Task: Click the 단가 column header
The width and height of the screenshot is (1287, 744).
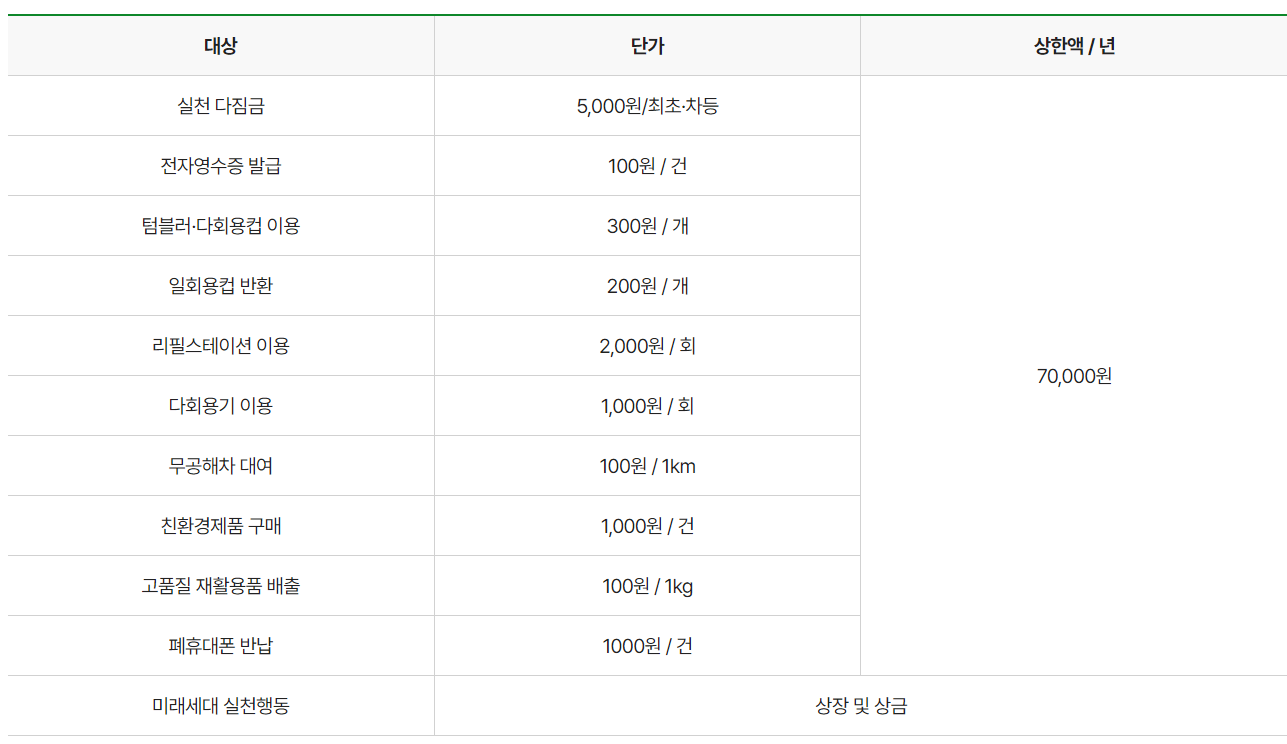Action: pyautogui.click(x=647, y=46)
